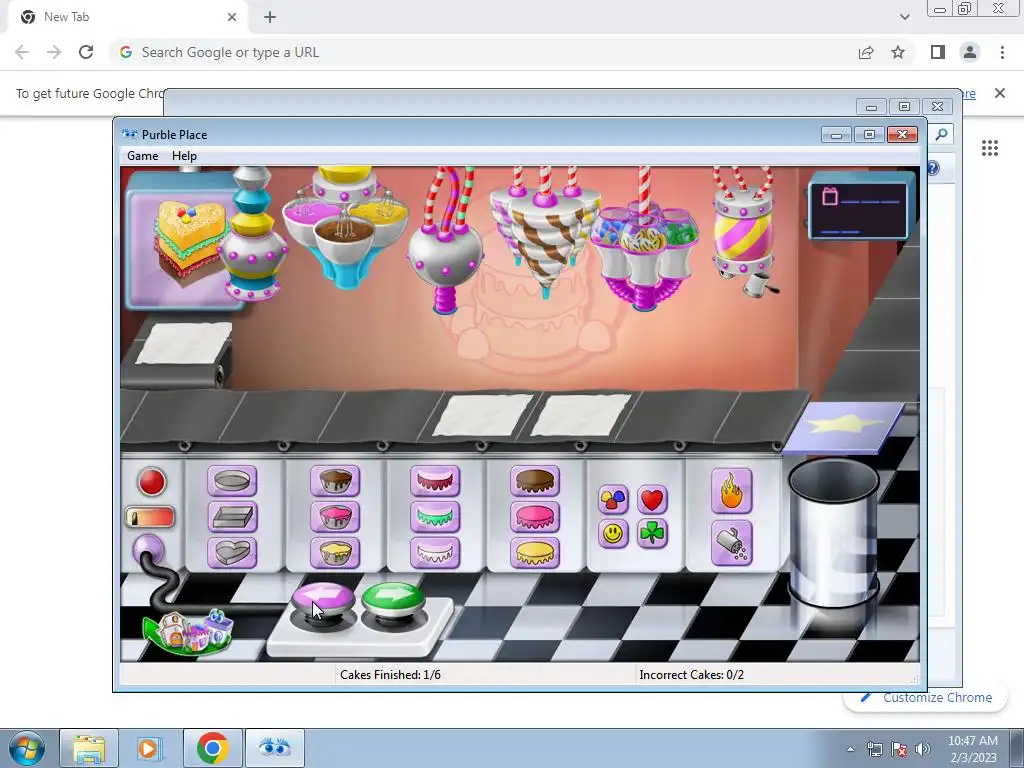Viewport: 1024px width, 768px height.
Task: Push the purple left-arrow conveyor button
Action: 323,601
